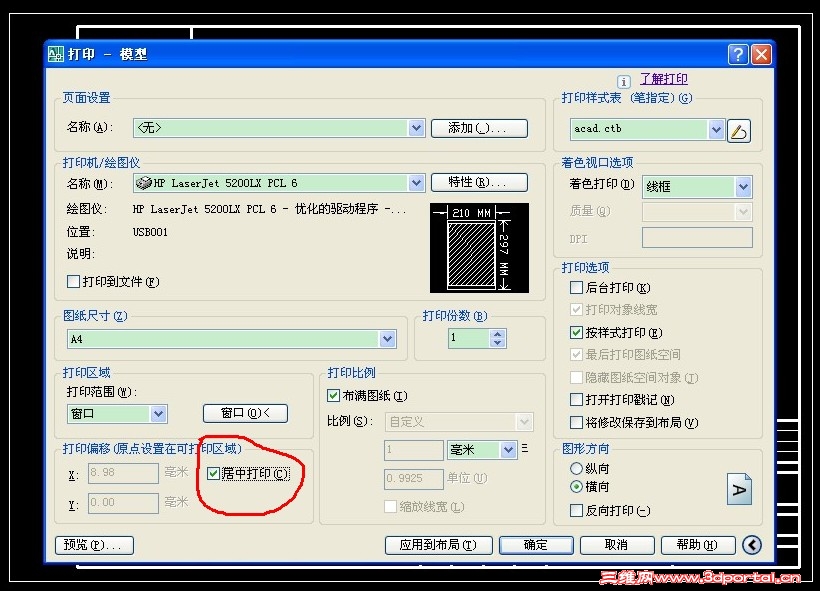Click the 帮助 help button
Viewport: 820px width, 591px height.
[698, 545]
